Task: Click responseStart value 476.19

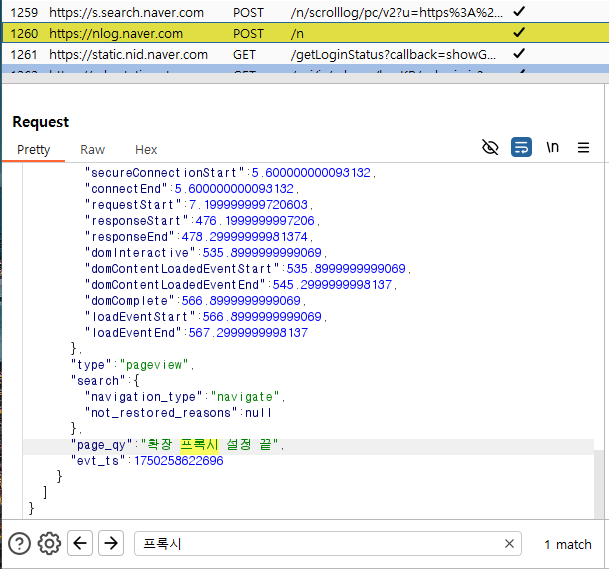Action: (x=255, y=221)
